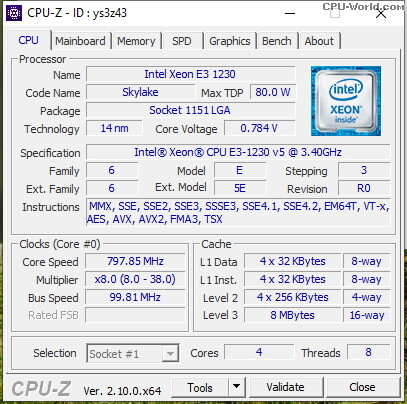Click the Tools button

(x=200, y=387)
